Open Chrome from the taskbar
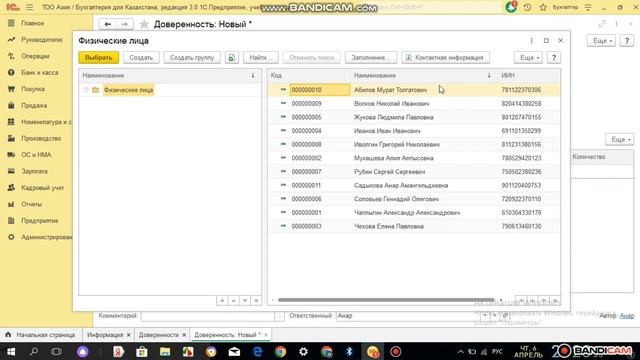 pos(280,351)
